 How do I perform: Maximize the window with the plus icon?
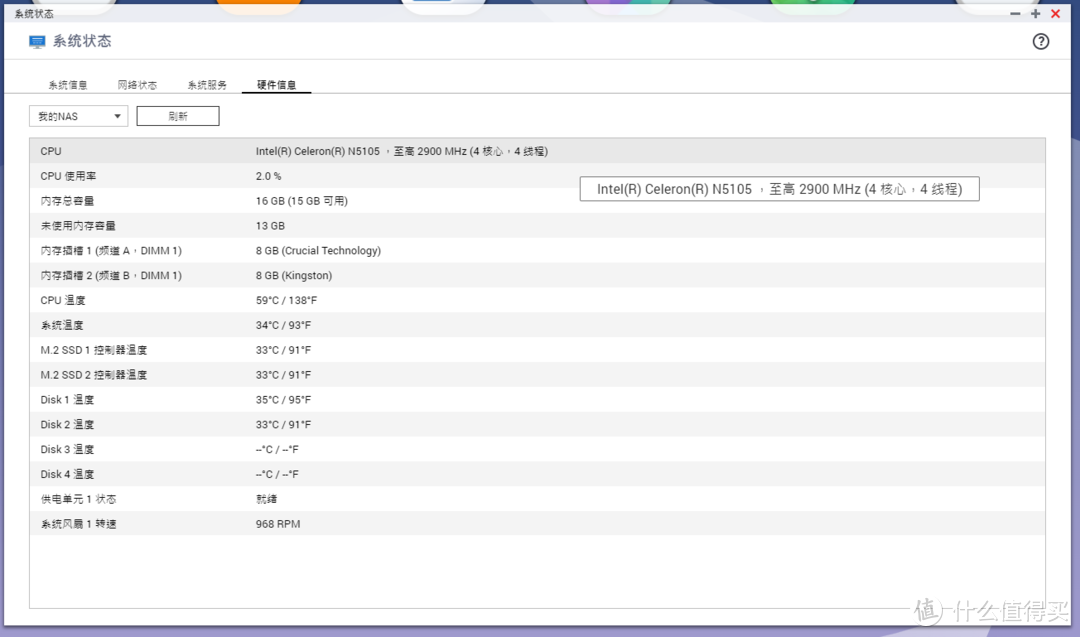pyautogui.click(x=1035, y=14)
